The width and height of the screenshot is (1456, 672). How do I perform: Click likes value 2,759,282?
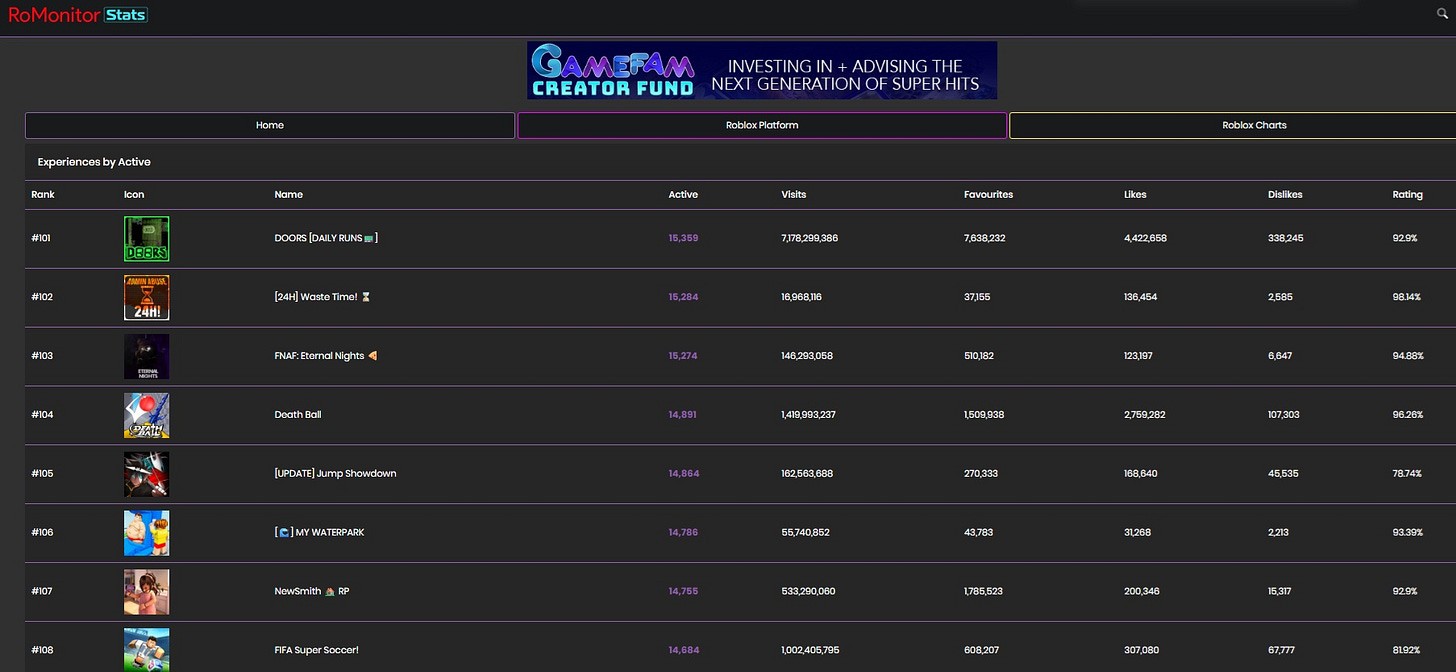[1146, 414]
